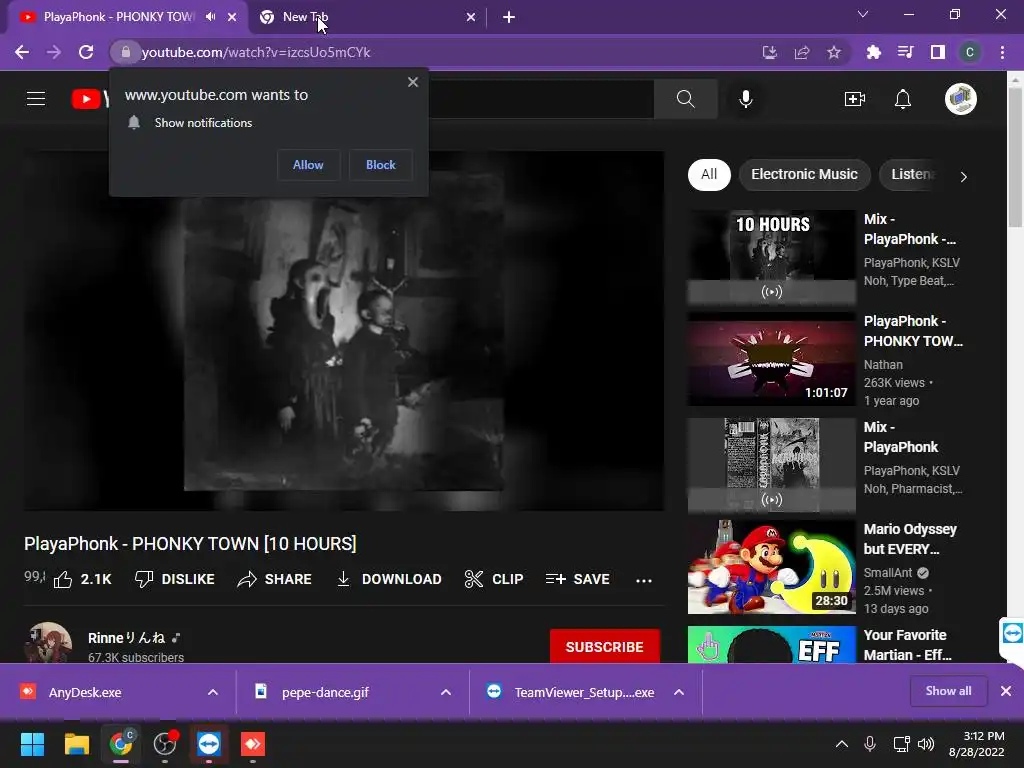Start voice search with microphone icon
The image size is (1024, 768).
(746, 99)
